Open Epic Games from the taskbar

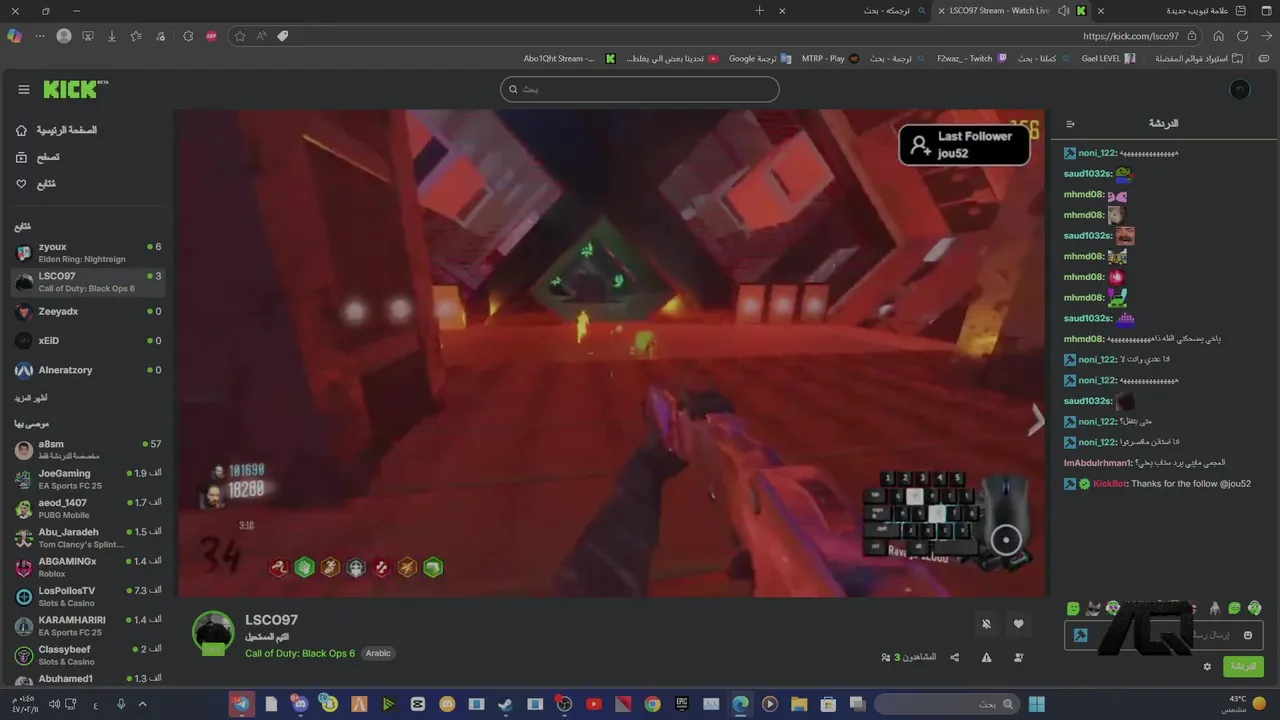682,704
